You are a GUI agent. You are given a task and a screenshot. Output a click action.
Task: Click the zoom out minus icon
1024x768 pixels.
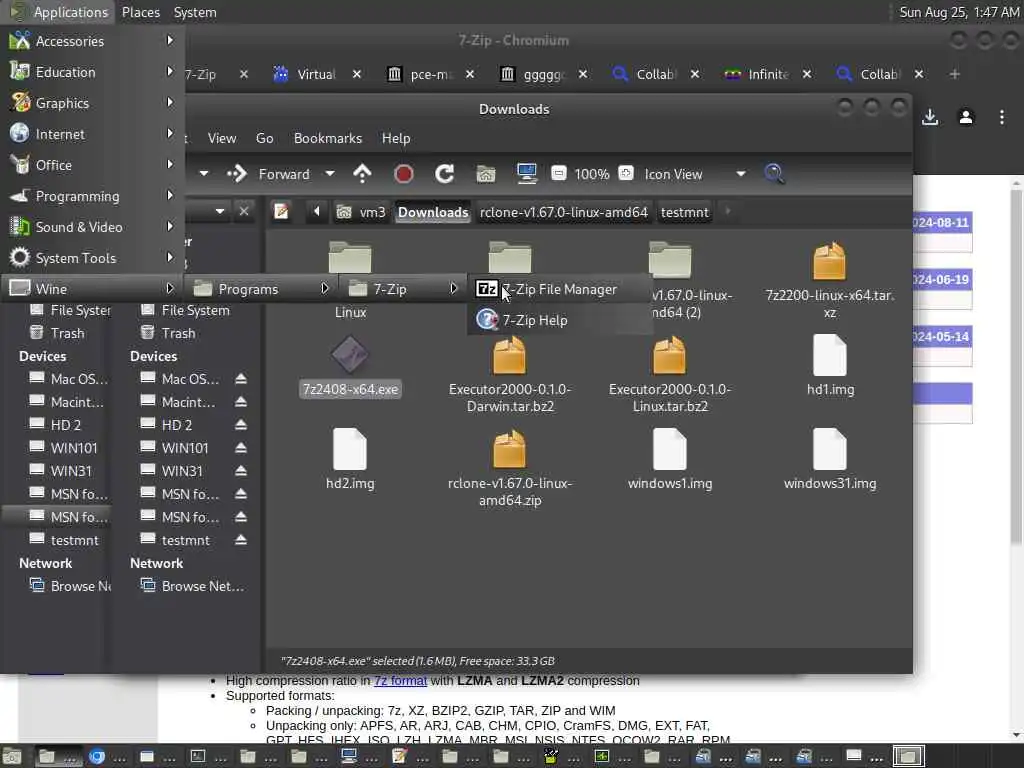click(558, 174)
